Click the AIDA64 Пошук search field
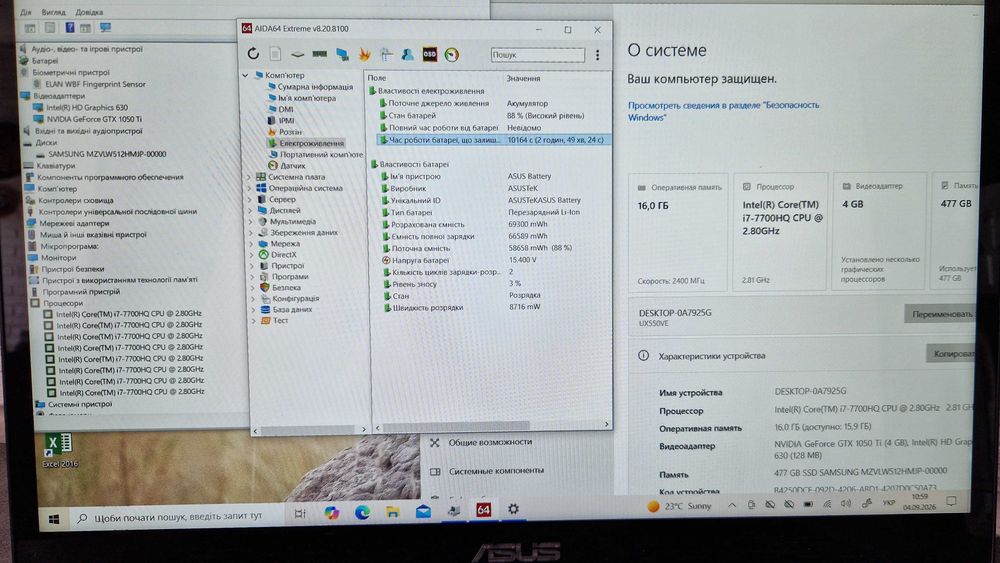This screenshot has height=563, width=1000. pyautogui.click(x=537, y=55)
